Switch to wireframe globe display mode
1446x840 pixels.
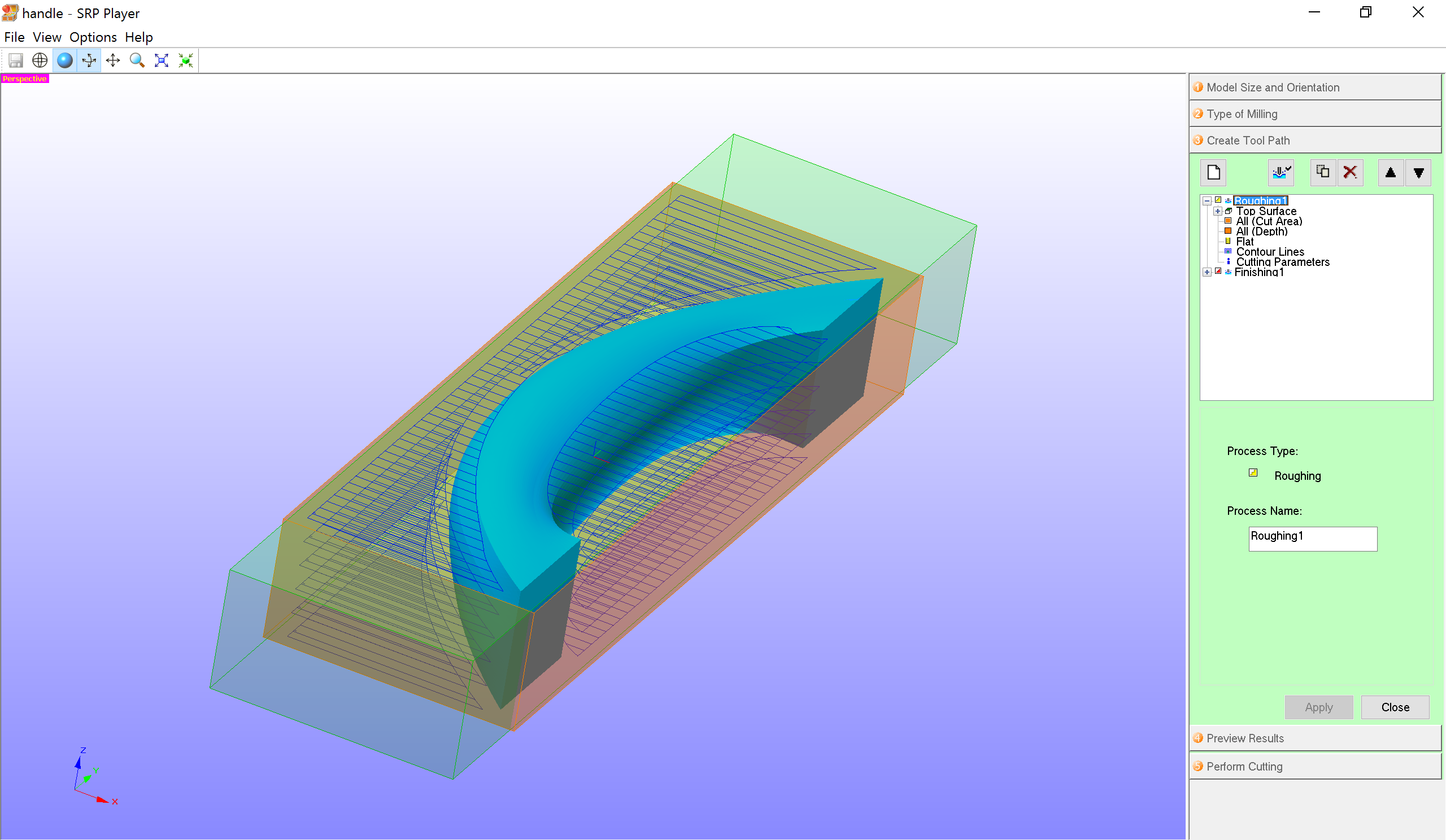point(40,60)
